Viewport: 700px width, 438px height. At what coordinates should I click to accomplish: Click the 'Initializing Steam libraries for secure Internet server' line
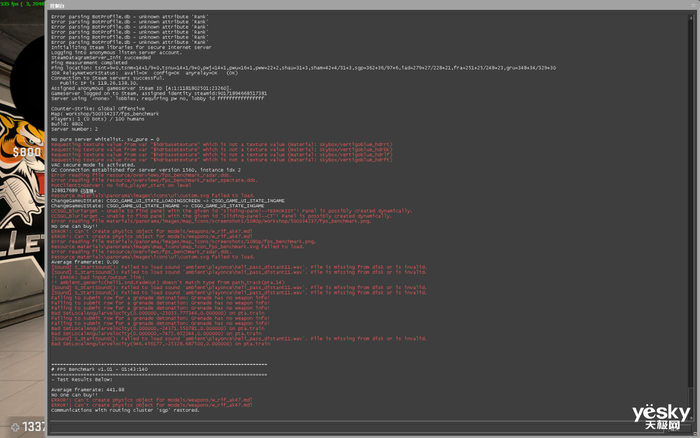click(131, 47)
